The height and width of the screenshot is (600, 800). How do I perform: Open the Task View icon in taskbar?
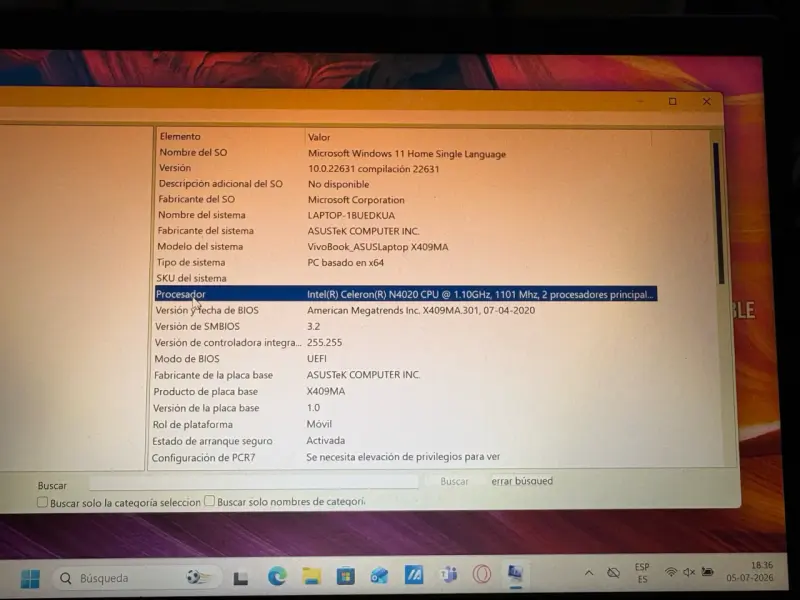point(241,578)
